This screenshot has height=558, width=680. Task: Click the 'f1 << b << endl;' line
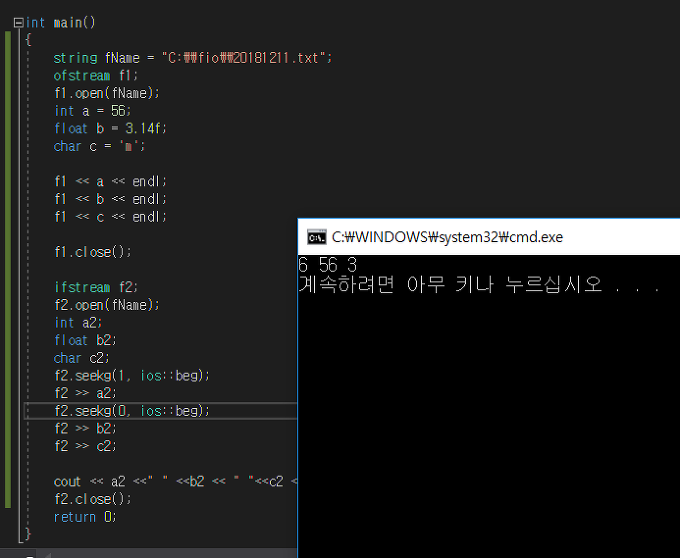(111, 199)
